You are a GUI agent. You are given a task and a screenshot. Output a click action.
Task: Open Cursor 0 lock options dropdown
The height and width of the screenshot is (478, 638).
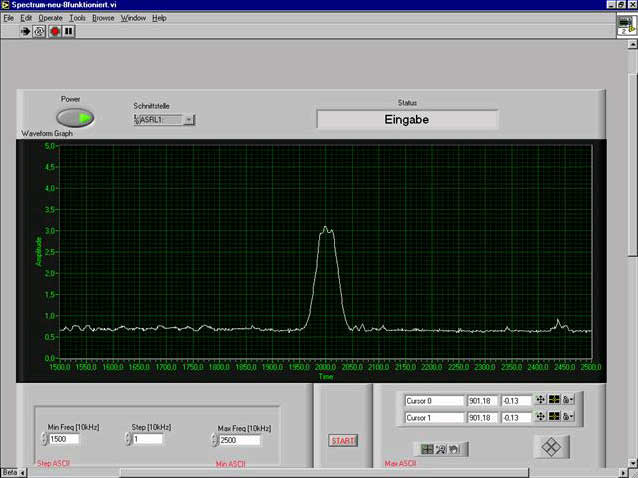(568, 400)
